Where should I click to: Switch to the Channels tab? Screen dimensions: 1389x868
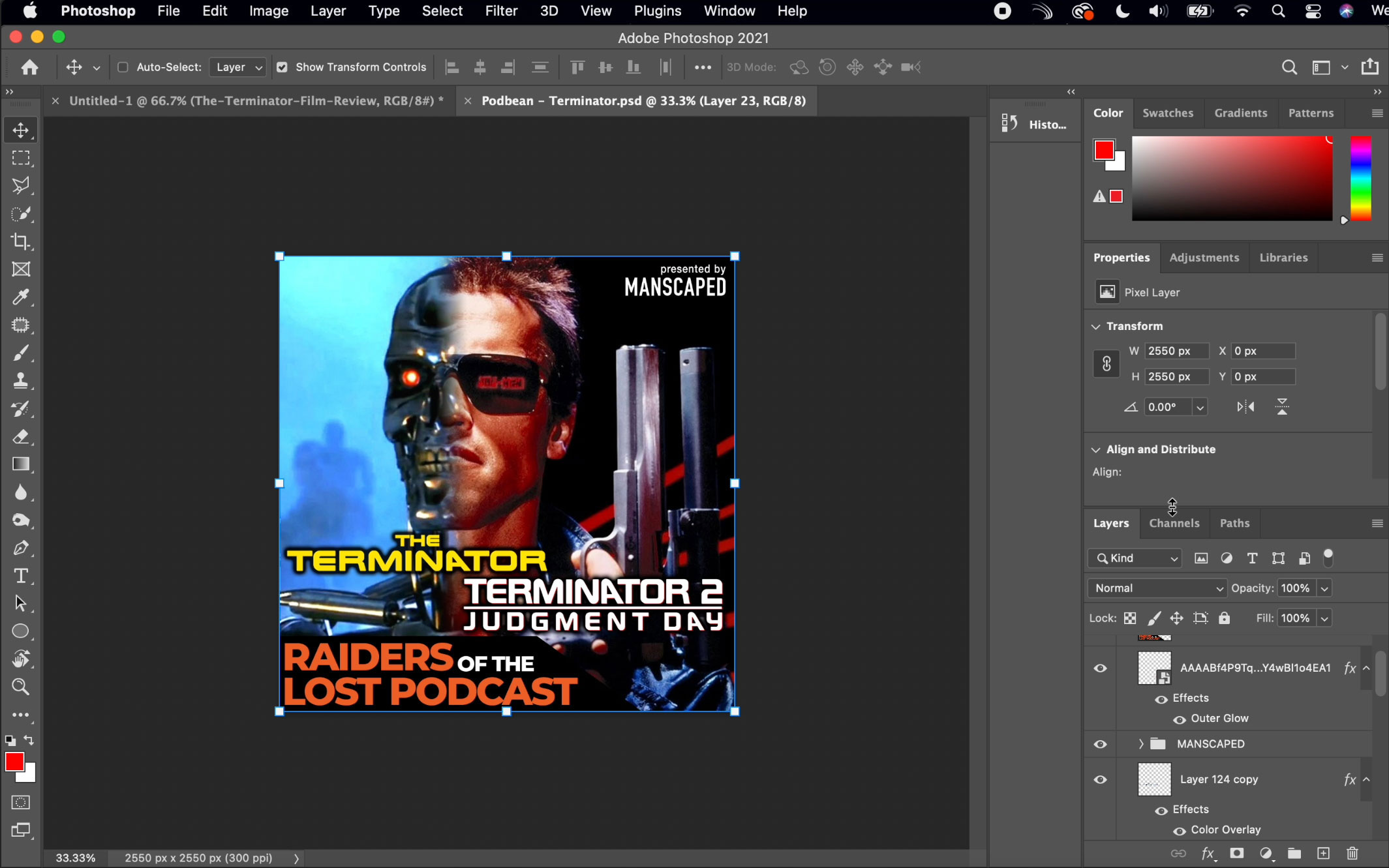pyautogui.click(x=1174, y=523)
